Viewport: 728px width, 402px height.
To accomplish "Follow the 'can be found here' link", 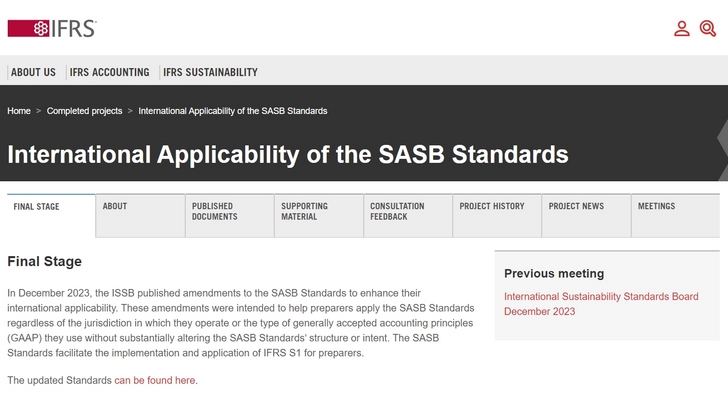I will coord(155,380).
